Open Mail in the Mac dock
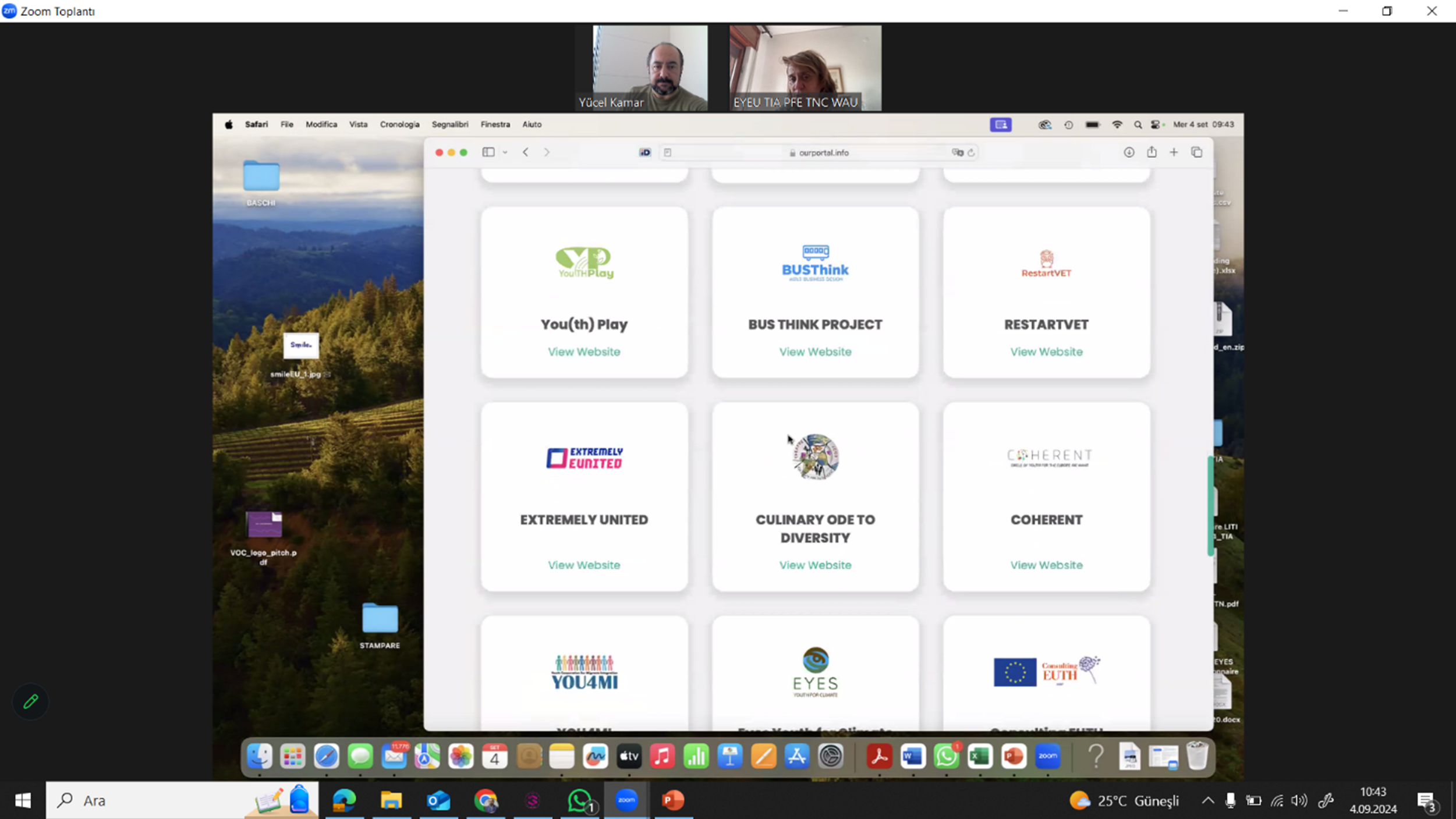 [x=394, y=756]
